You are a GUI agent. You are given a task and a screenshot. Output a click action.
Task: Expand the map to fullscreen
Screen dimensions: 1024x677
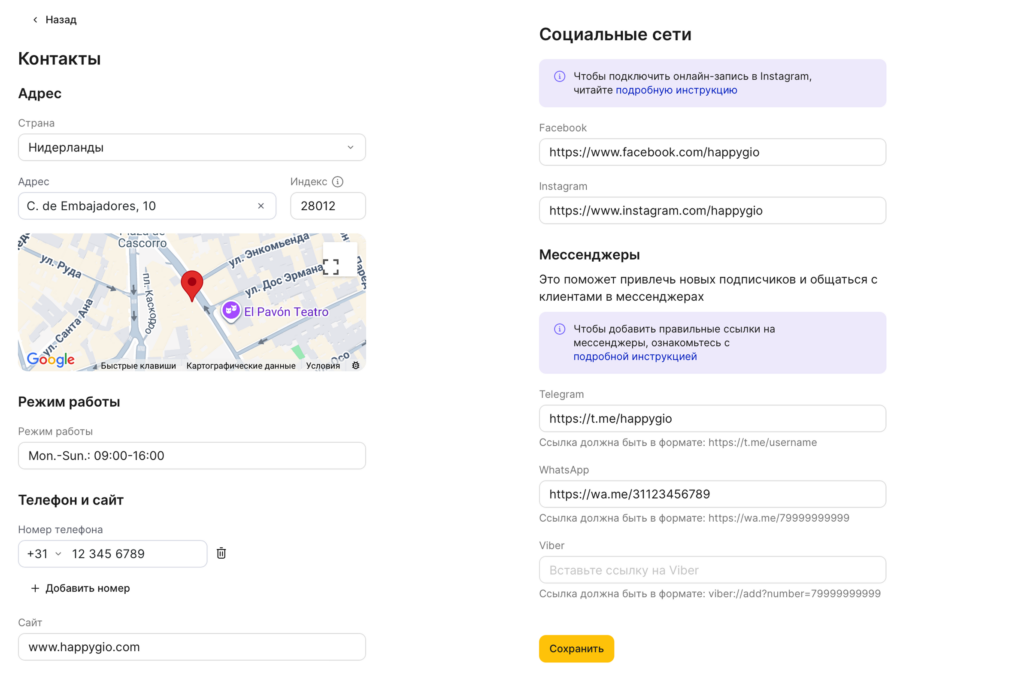click(x=331, y=266)
